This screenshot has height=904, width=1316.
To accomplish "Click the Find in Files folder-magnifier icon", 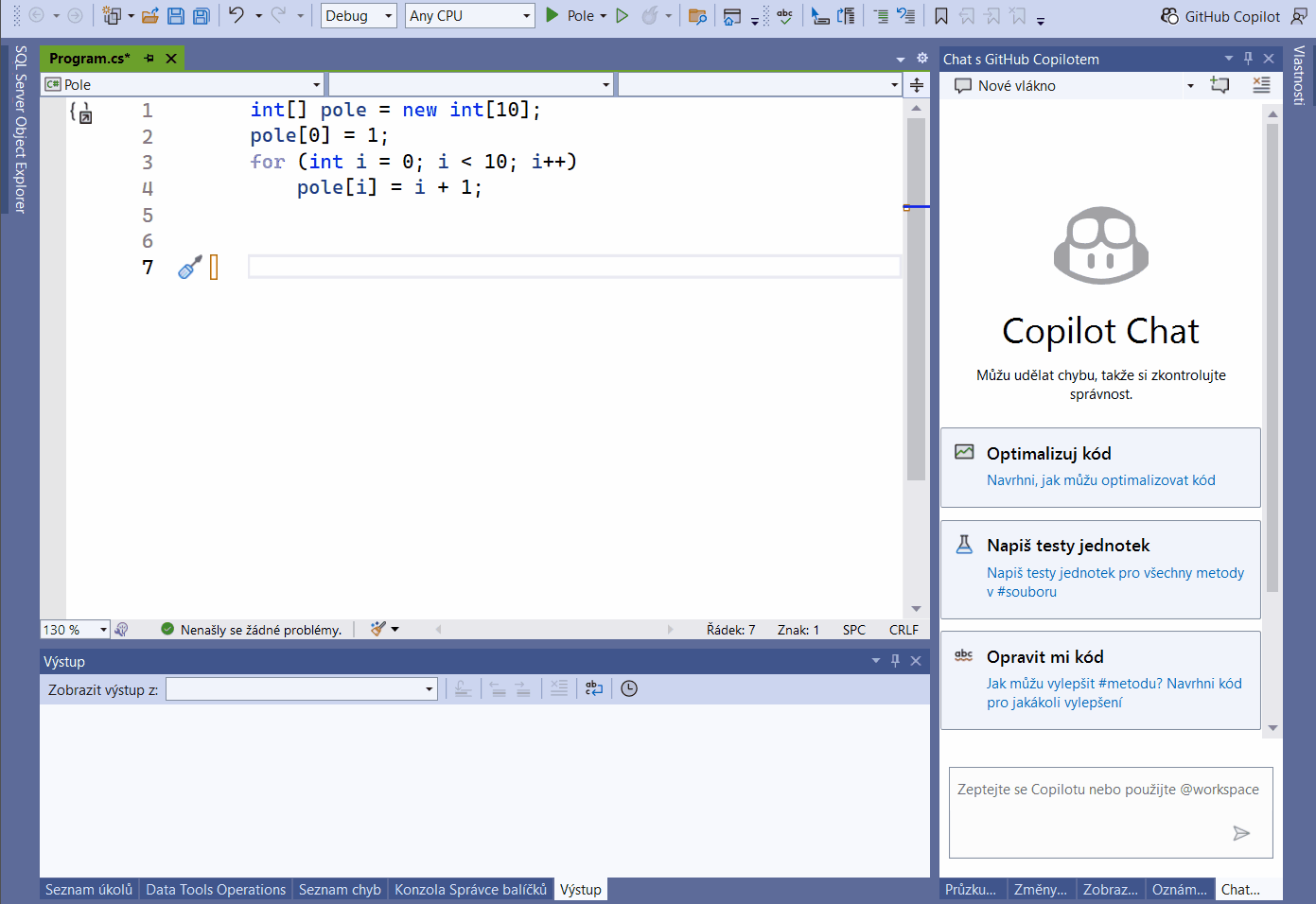I will tap(697, 16).
